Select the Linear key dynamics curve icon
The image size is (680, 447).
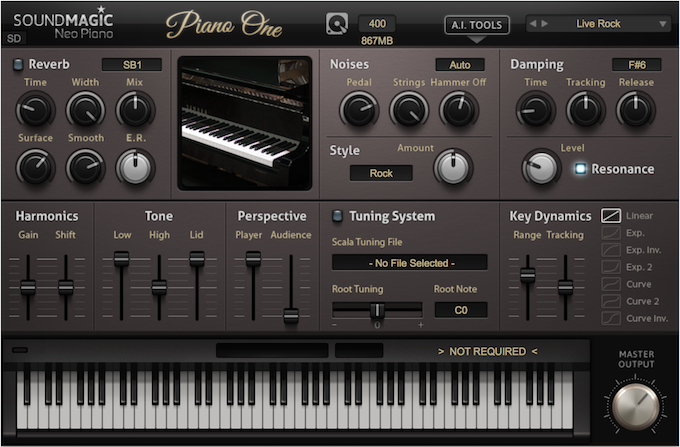pyautogui.click(x=611, y=215)
